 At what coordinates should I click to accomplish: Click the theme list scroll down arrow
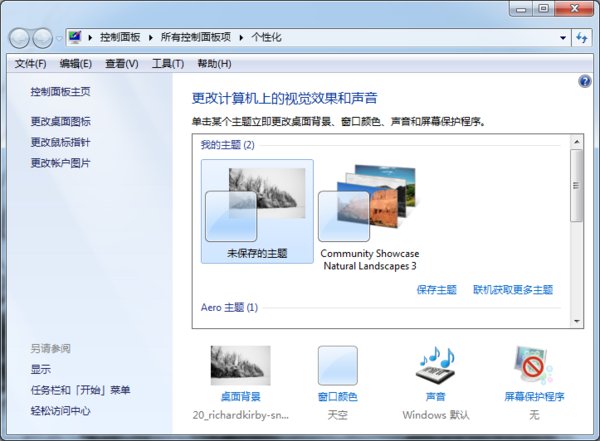(577, 321)
